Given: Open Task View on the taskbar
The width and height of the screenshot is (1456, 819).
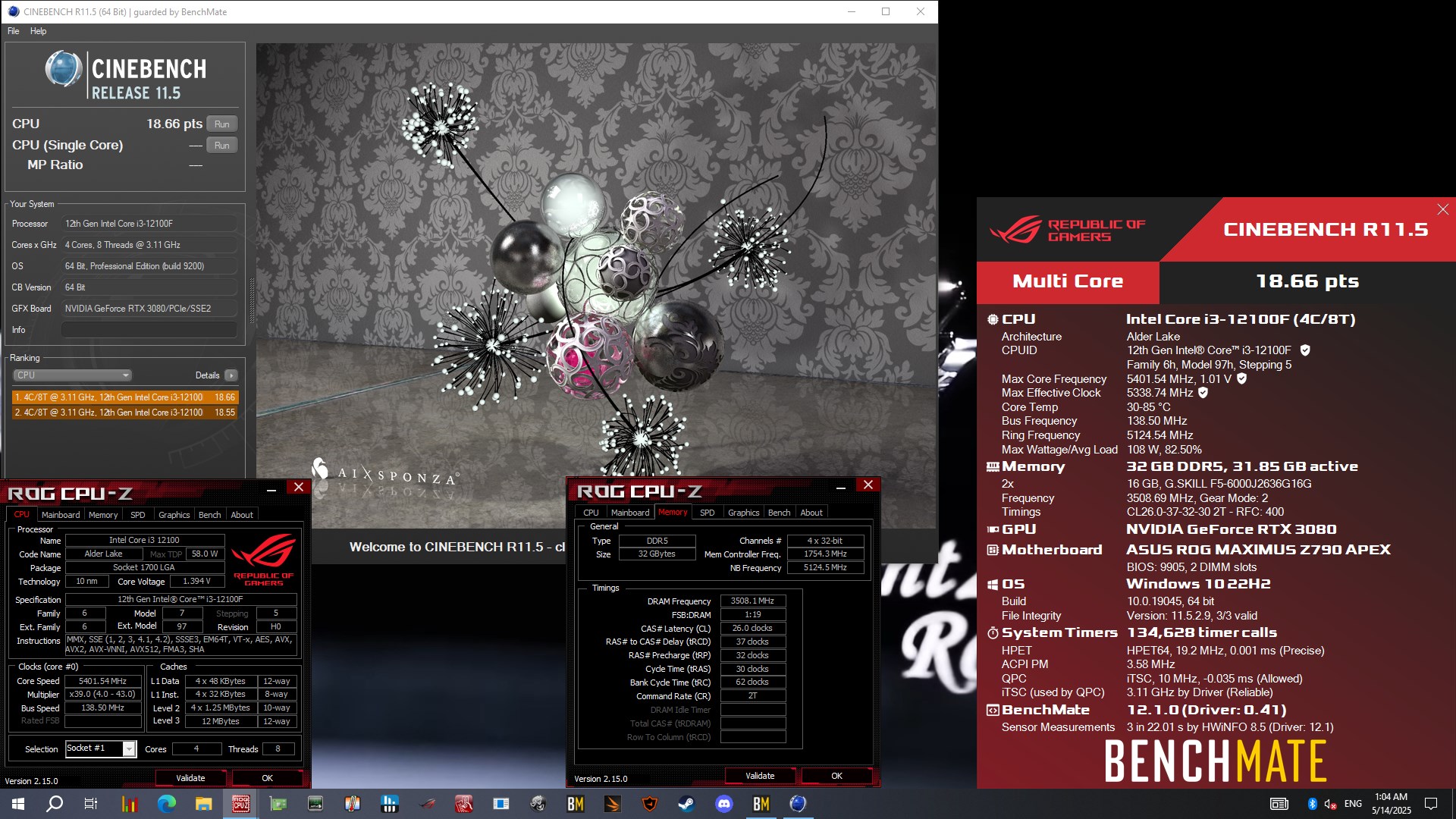Looking at the screenshot, I should (x=91, y=804).
